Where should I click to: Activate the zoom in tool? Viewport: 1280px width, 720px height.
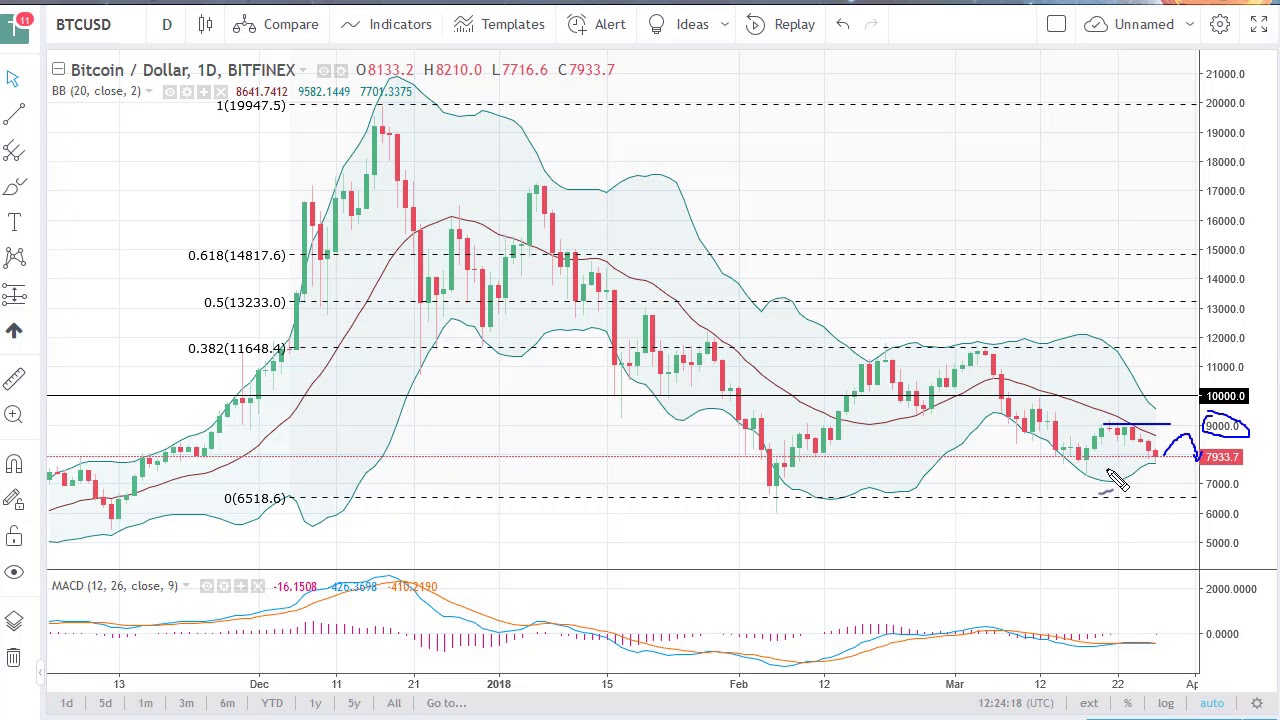[x=14, y=414]
